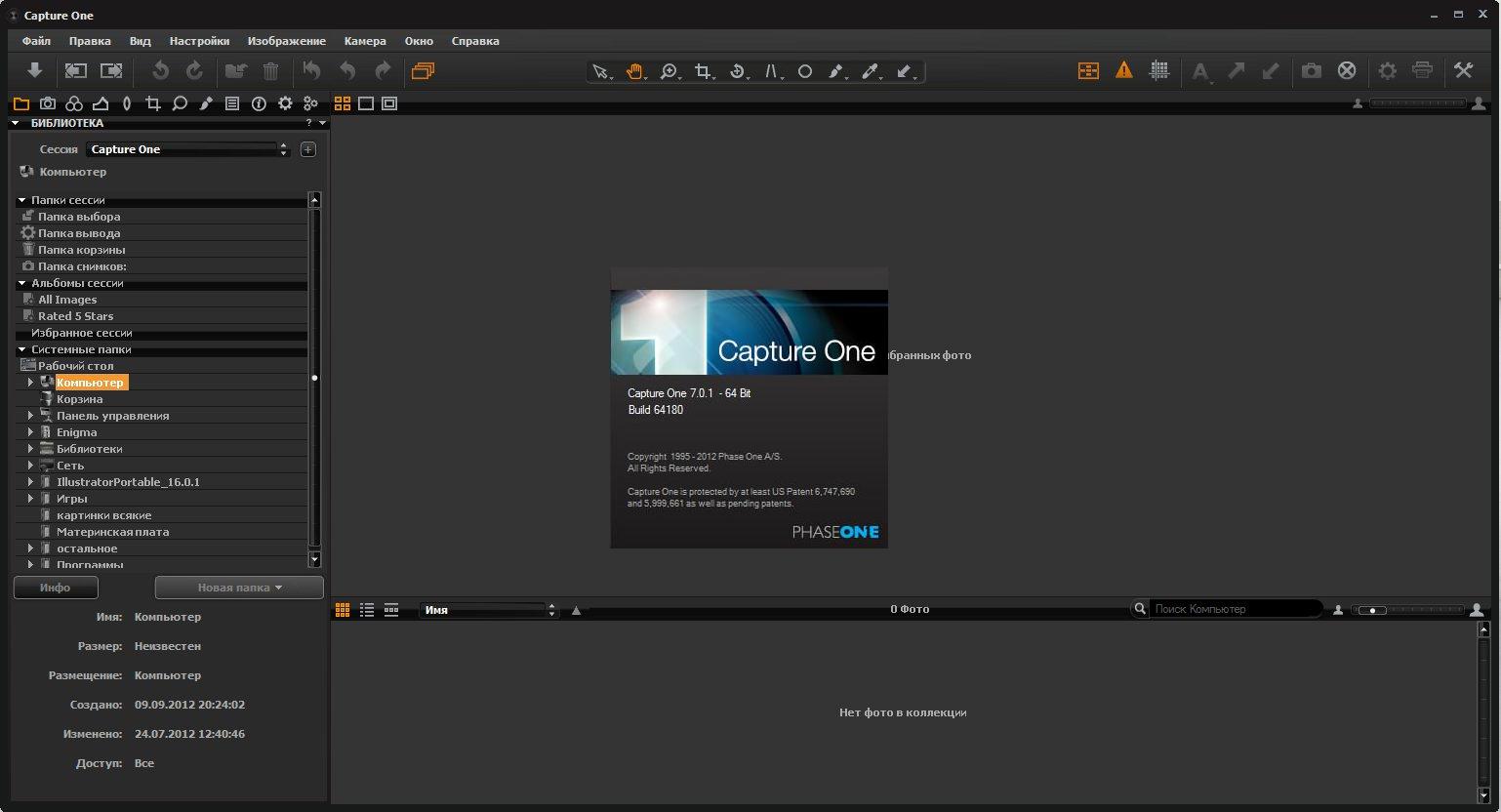The height and width of the screenshot is (812, 1501).
Task: Click the camera capture icon in toolbar
Action: 1311,70
